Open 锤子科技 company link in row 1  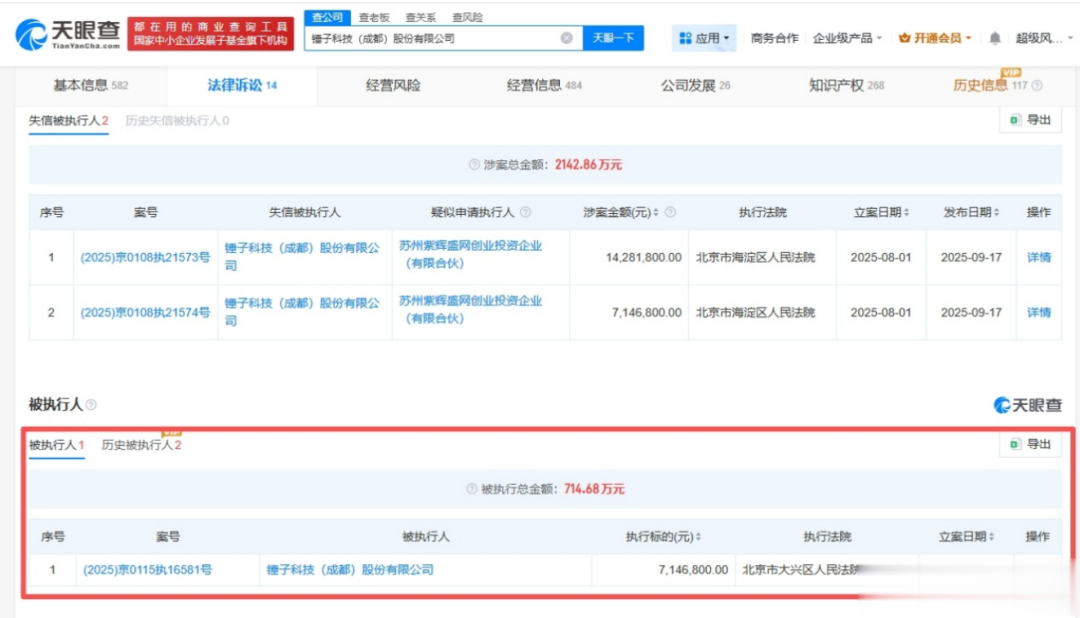[x=302, y=256]
